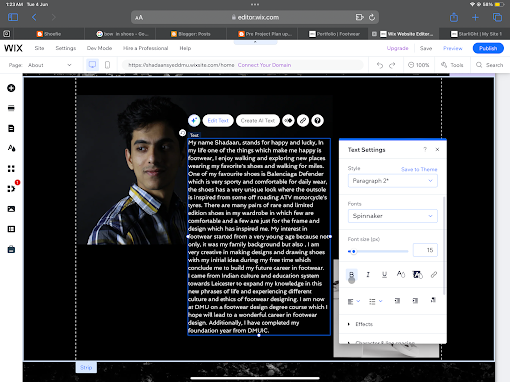Open the Help menu
Image resolution: width=510 pixels, height=382 pixels.
coord(185,48)
